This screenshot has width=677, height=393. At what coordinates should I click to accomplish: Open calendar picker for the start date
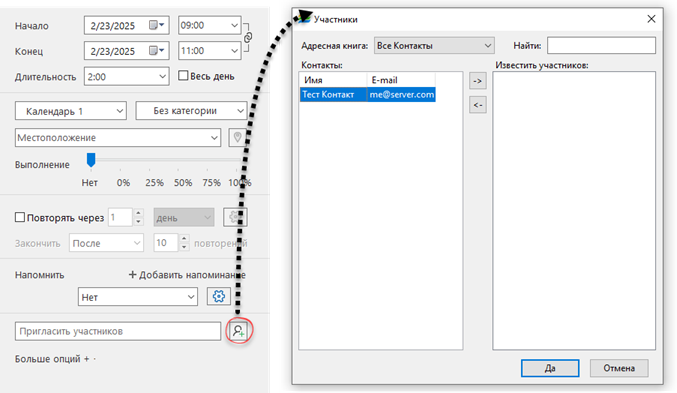[157, 25]
